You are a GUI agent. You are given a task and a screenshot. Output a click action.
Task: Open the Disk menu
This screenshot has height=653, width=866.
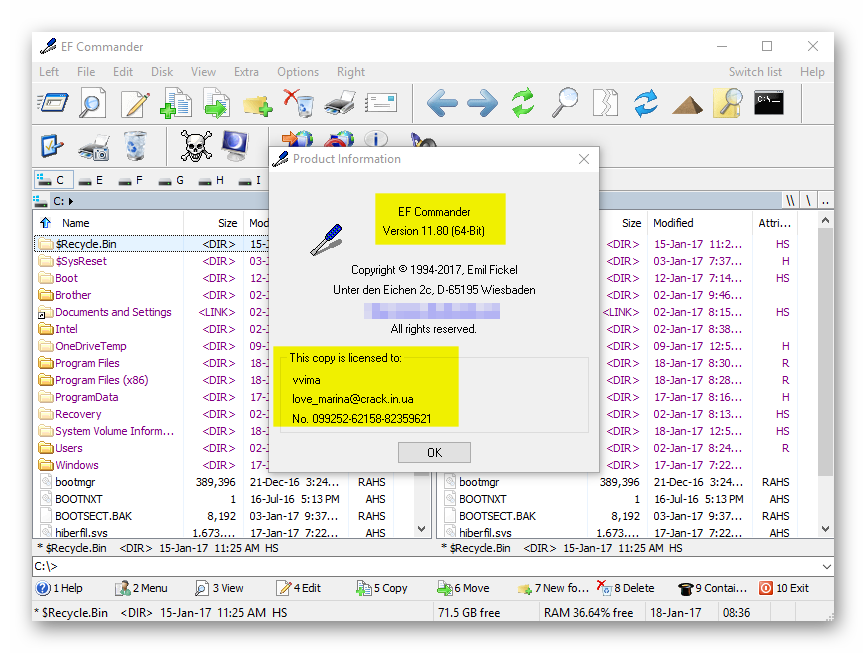point(162,72)
